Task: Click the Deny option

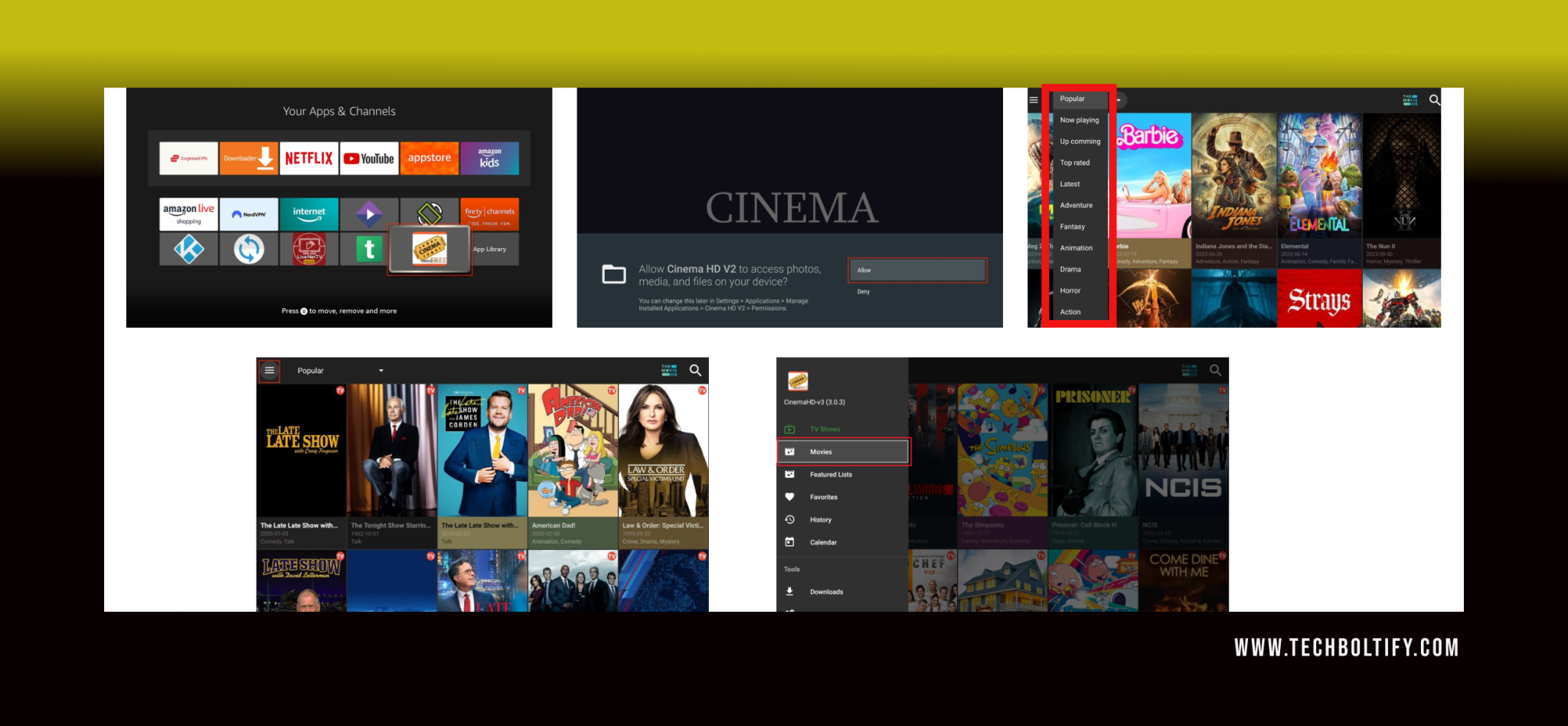Action: [864, 292]
